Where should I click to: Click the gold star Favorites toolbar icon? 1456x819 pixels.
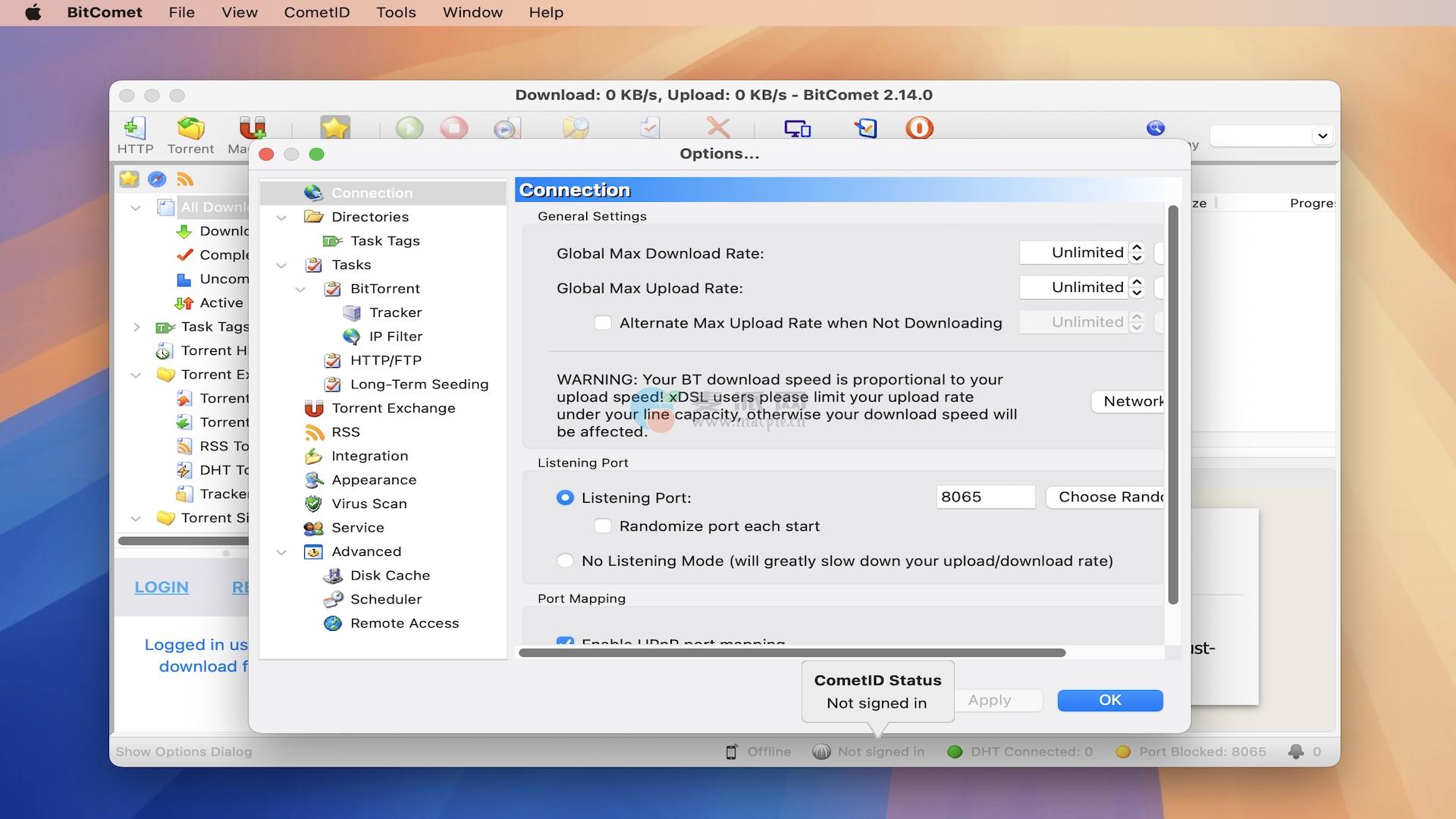tap(334, 127)
